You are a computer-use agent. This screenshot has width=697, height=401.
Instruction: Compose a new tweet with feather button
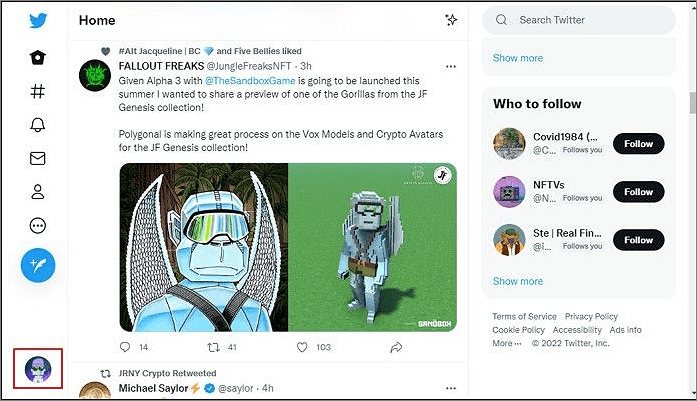[38, 264]
